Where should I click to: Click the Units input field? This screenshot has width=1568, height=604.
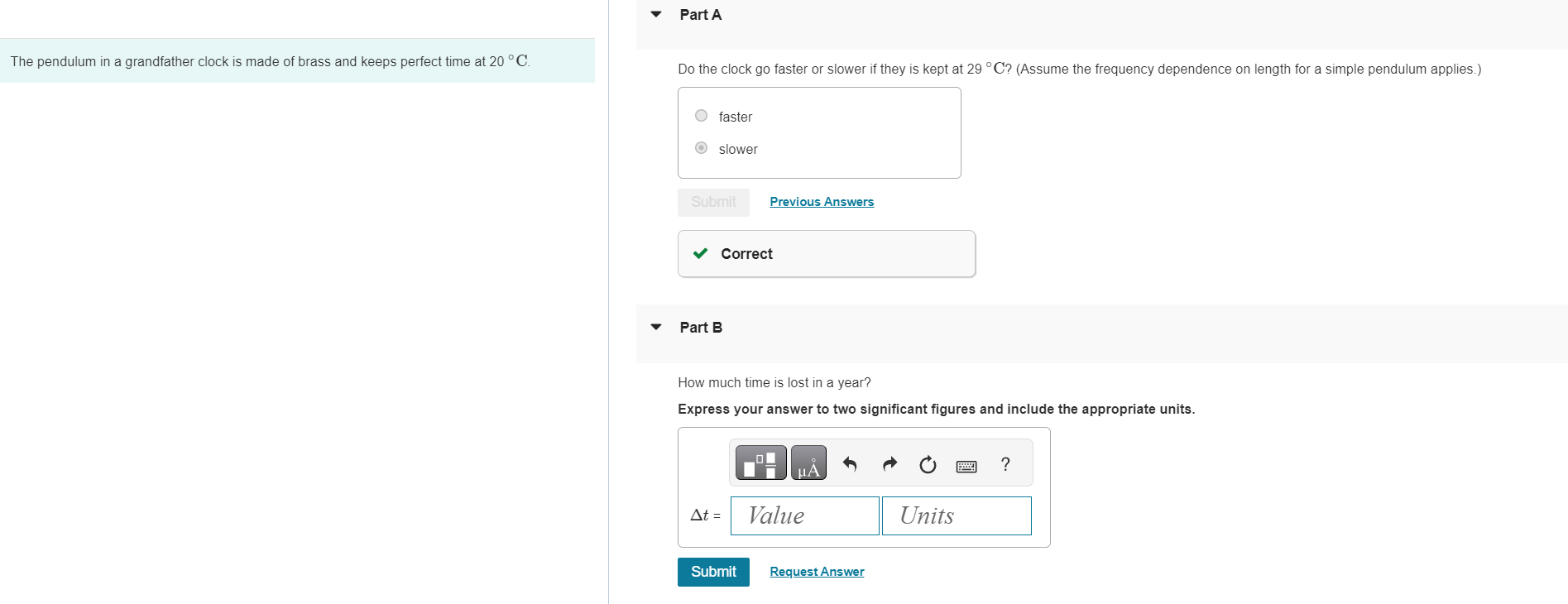pyautogui.click(x=957, y=515)
